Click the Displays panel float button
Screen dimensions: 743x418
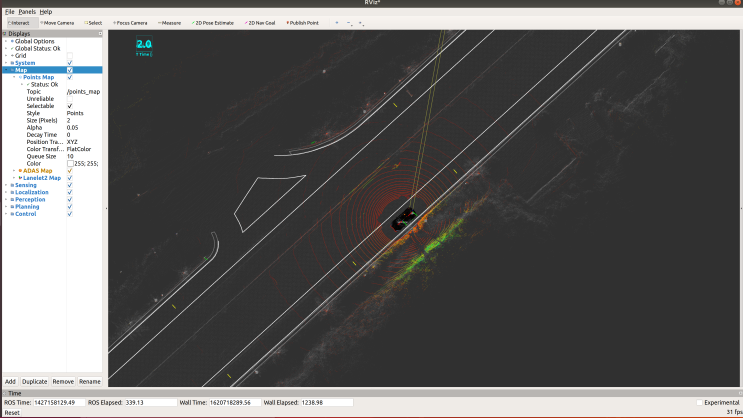(100, 34)
